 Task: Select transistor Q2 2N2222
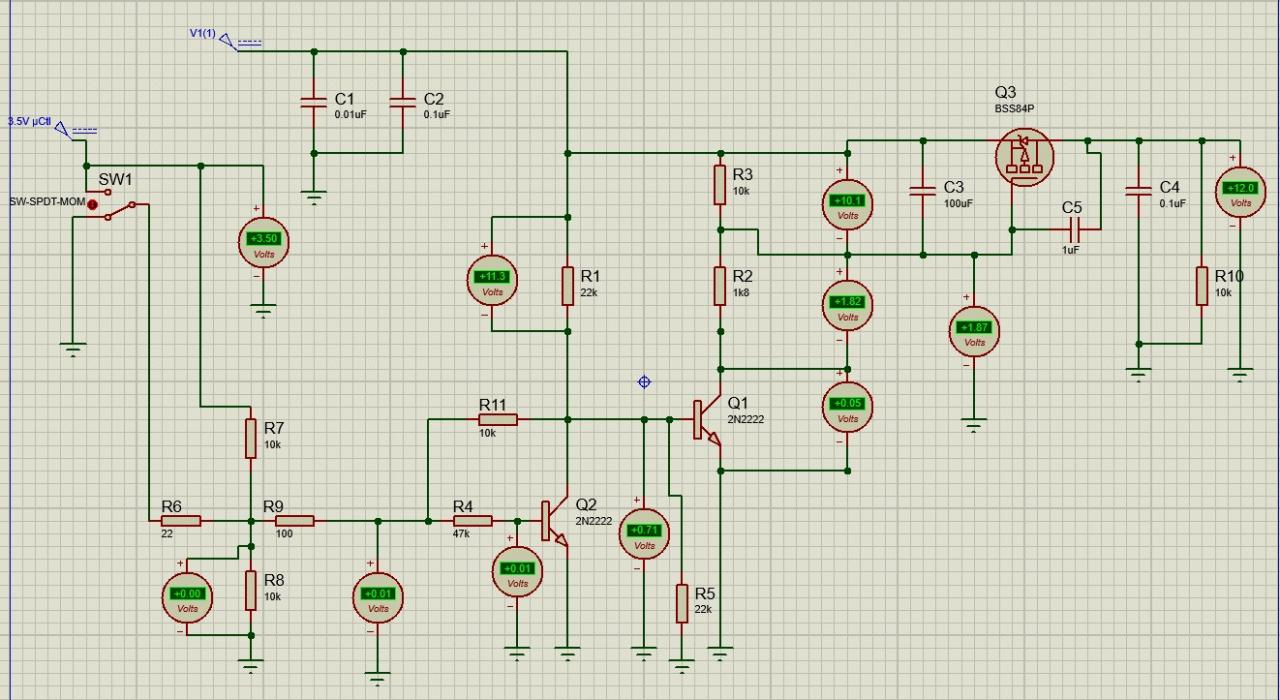tap(555, 522)
